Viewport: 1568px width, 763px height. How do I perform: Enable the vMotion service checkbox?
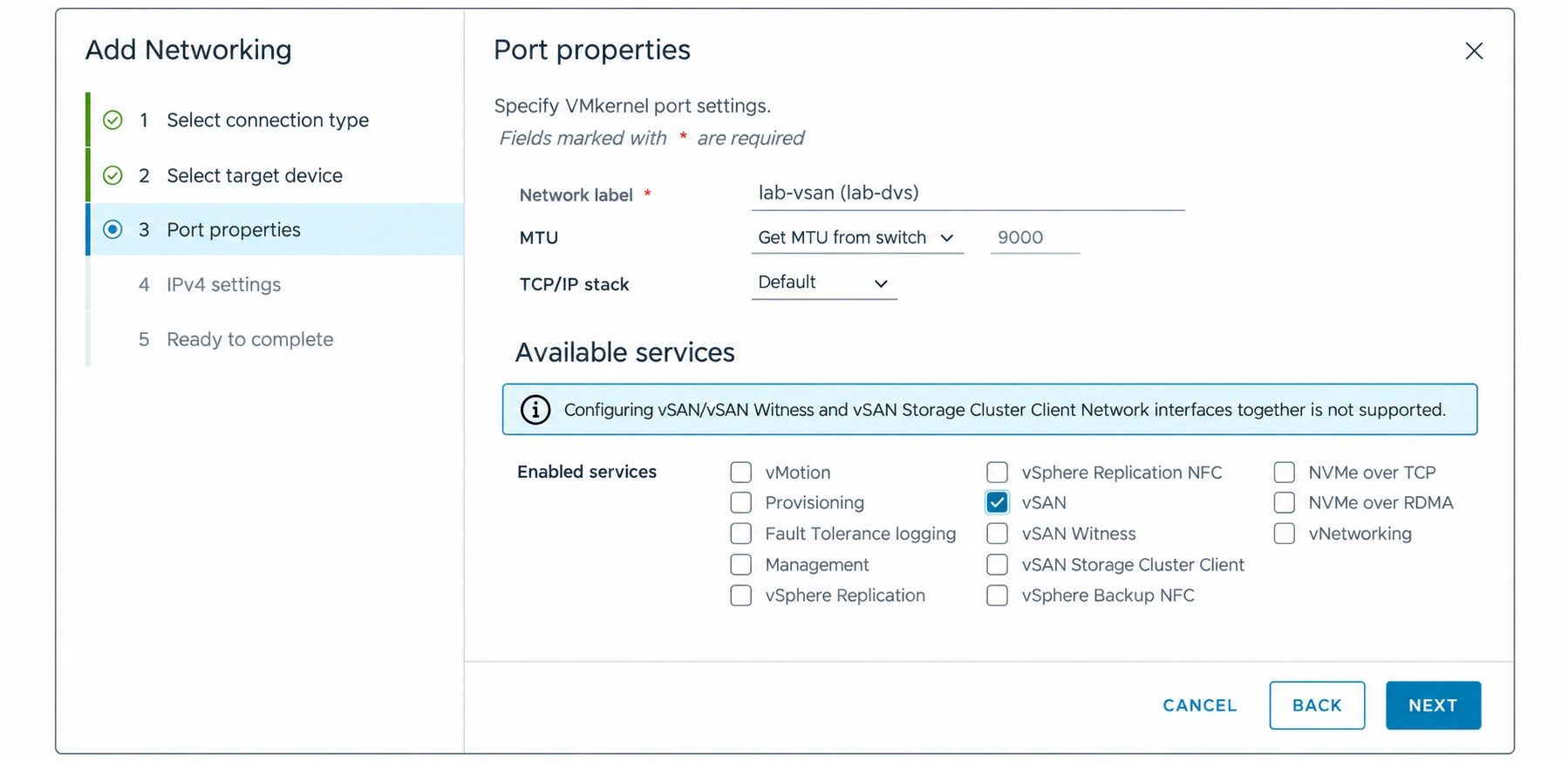(x=740, y=472)
